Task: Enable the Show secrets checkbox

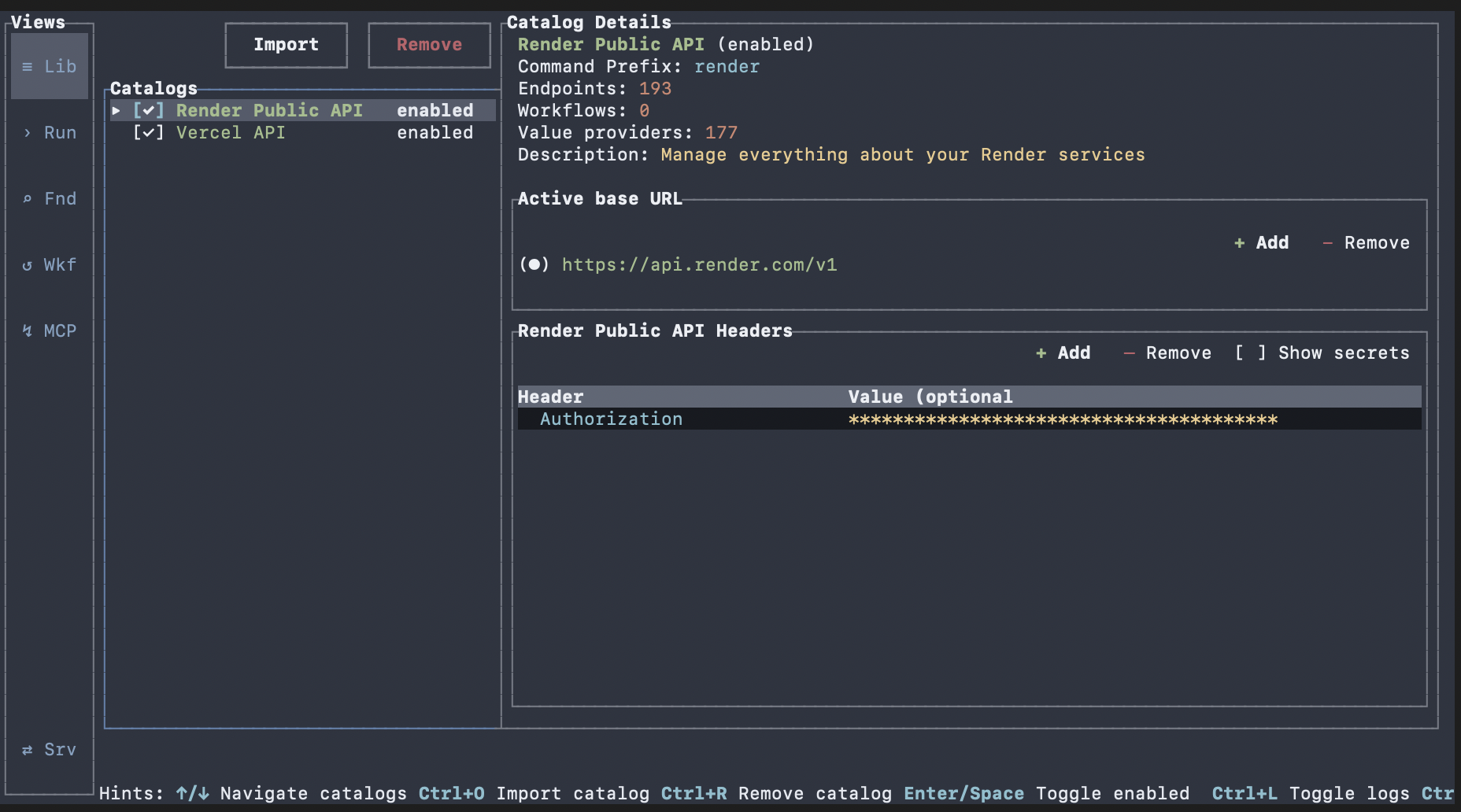Action: pyautogui.click(x=1250, y=353)
